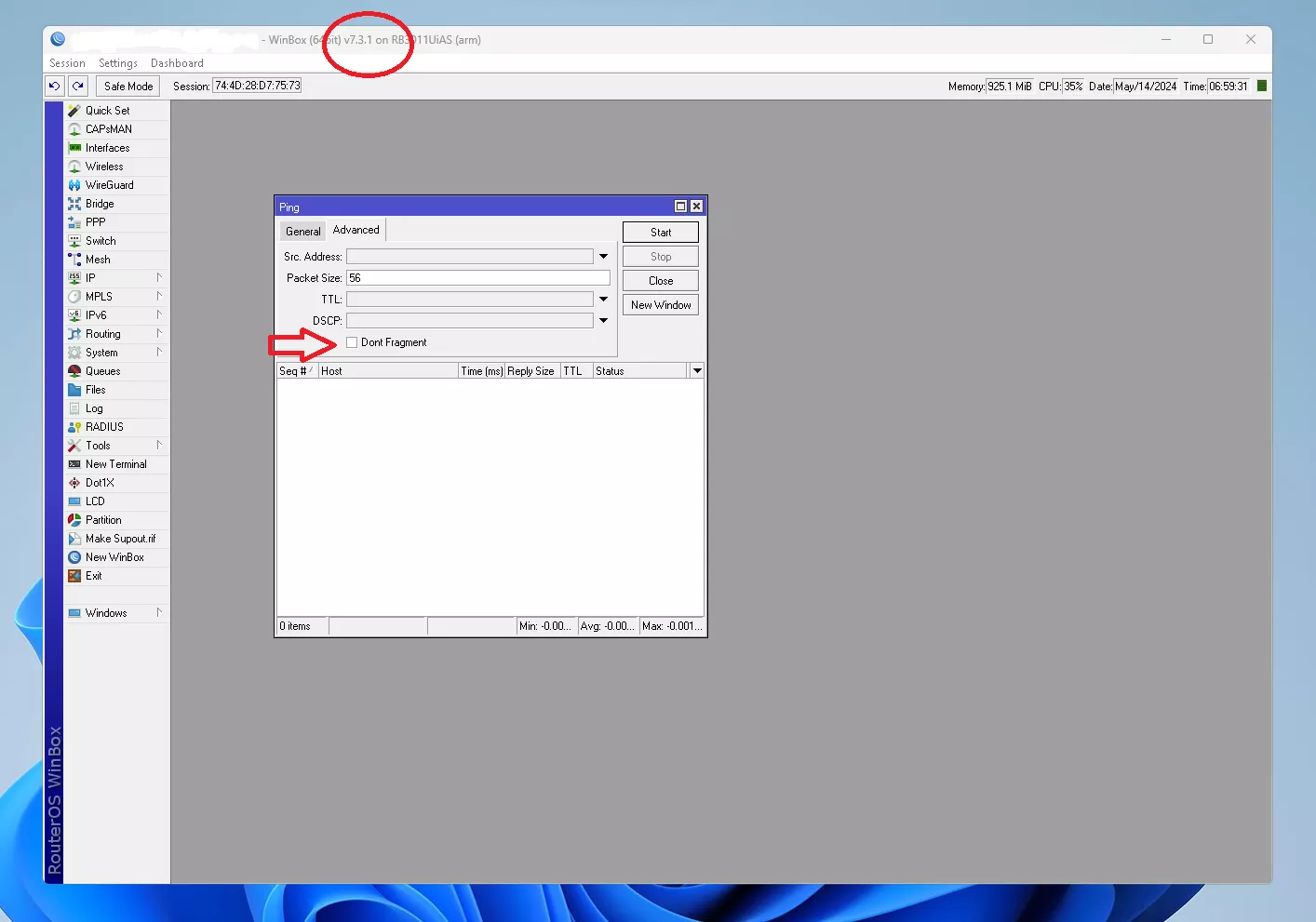Expand the DSCP field arrow
The width and height of the screenshot is (1316, 922).
pos(604,321)
